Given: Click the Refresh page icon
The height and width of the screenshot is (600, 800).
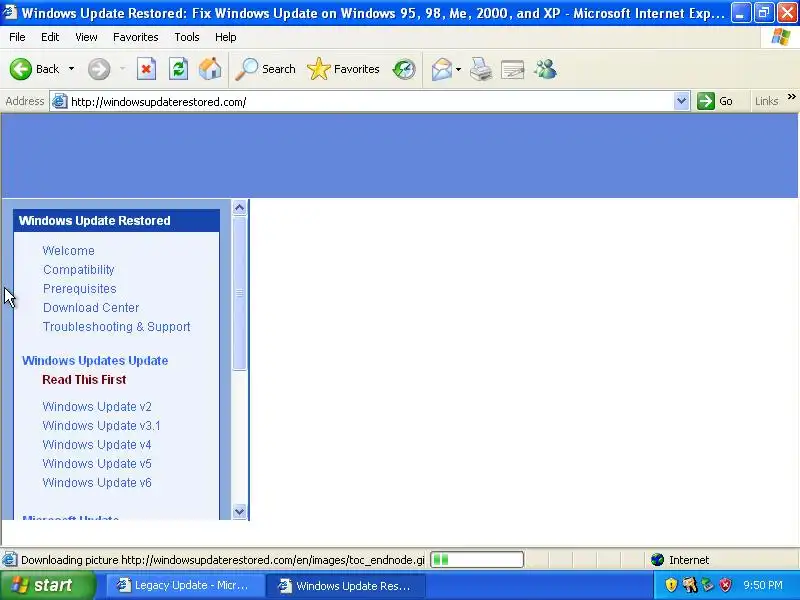Looking at the screenshot, I should point(179,69).
